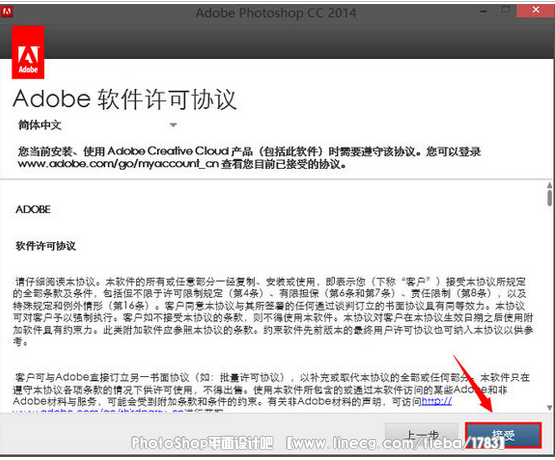Image resolution: width=555 pixels, height=460 pixels.
Task: Open the 简体中文 language dropdown
Action: pyautogui.click(x=98, y=125)
